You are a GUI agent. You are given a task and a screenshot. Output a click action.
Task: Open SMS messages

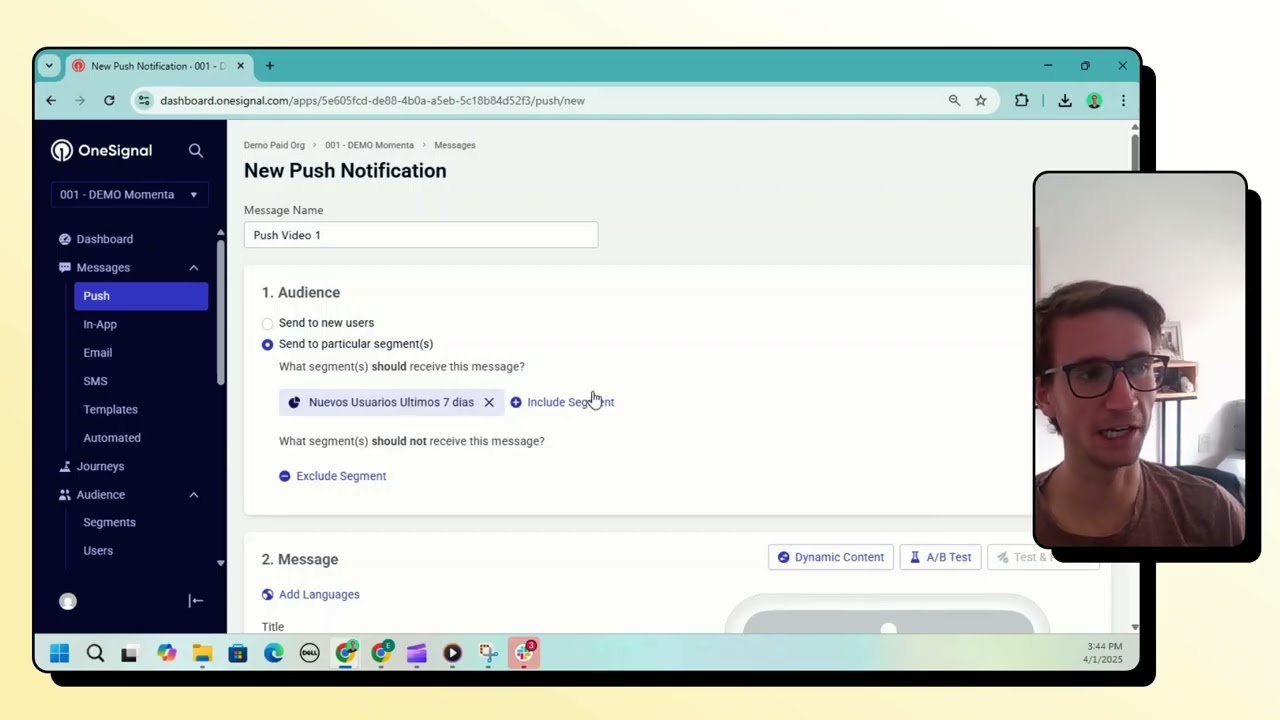click(95, 381)
